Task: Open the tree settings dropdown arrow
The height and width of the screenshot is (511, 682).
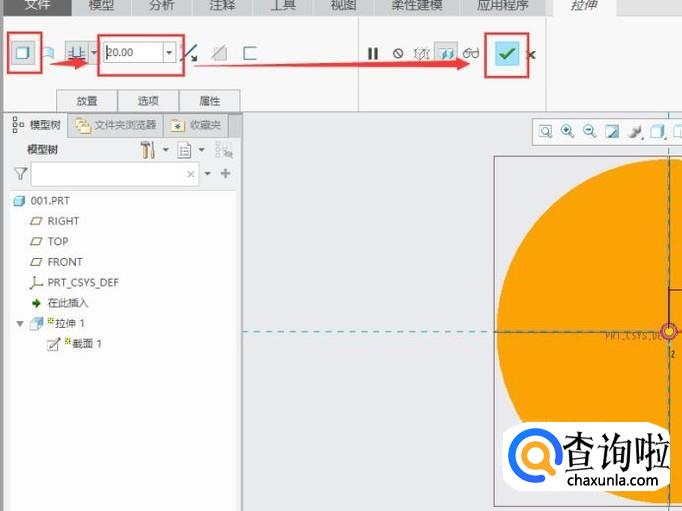Action: (x=166, y=150)
